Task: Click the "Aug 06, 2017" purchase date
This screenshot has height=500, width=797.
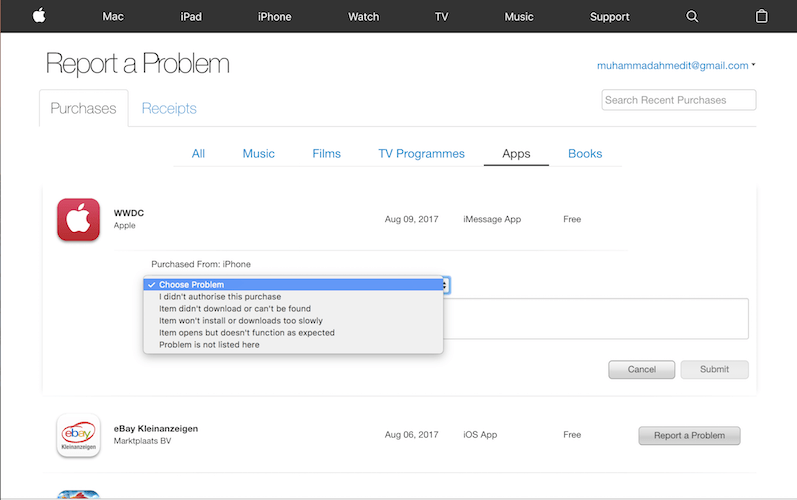Action: pos(411,434)
